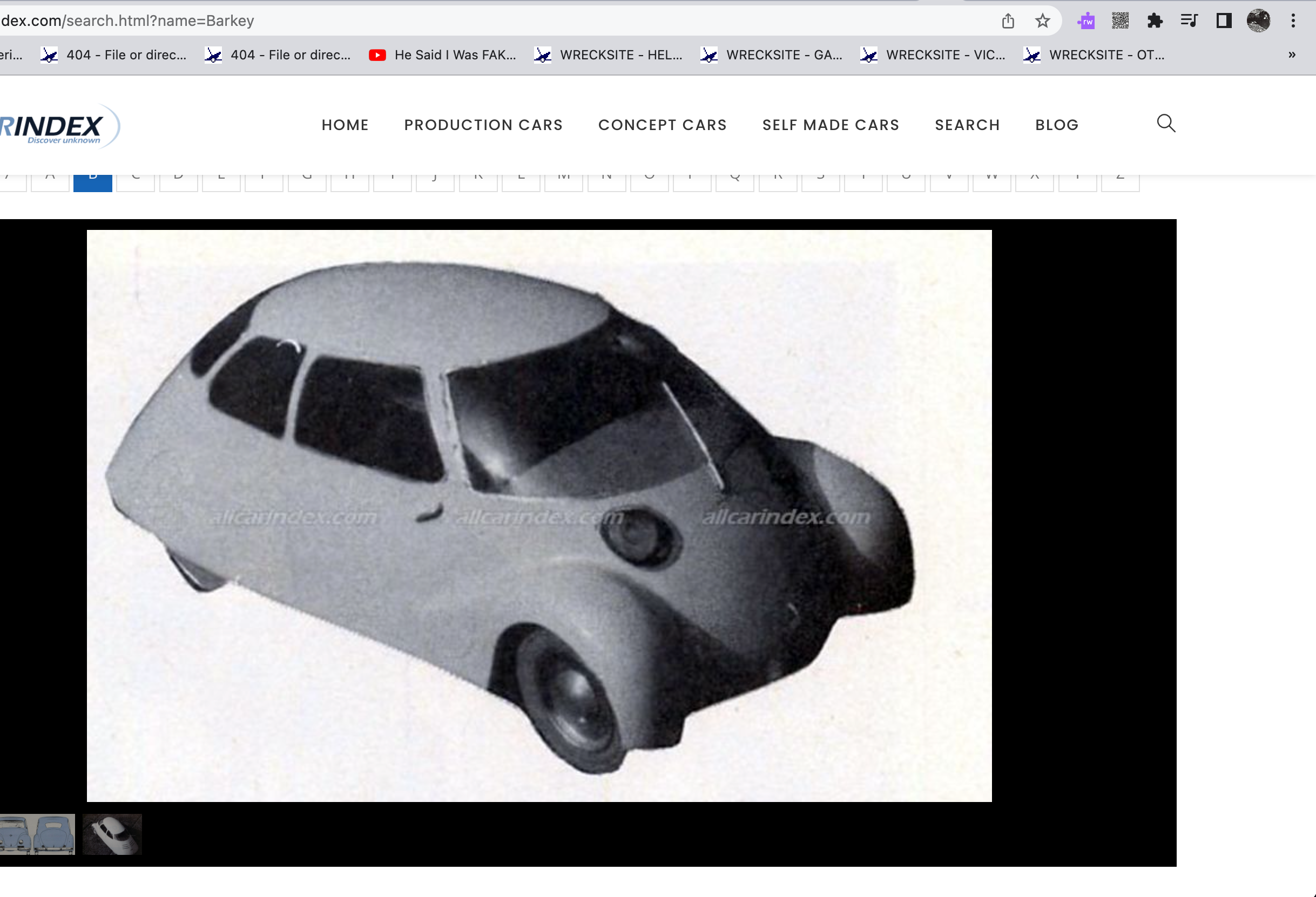Viewport: 1316px width, 897px height.
Task: Open the SELF MADE CARS page
Action: pyautogui.click(x=830, y=125)
